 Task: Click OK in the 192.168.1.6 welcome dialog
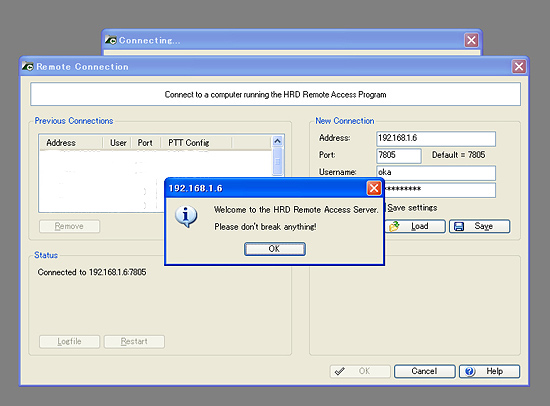click(275, 249)
